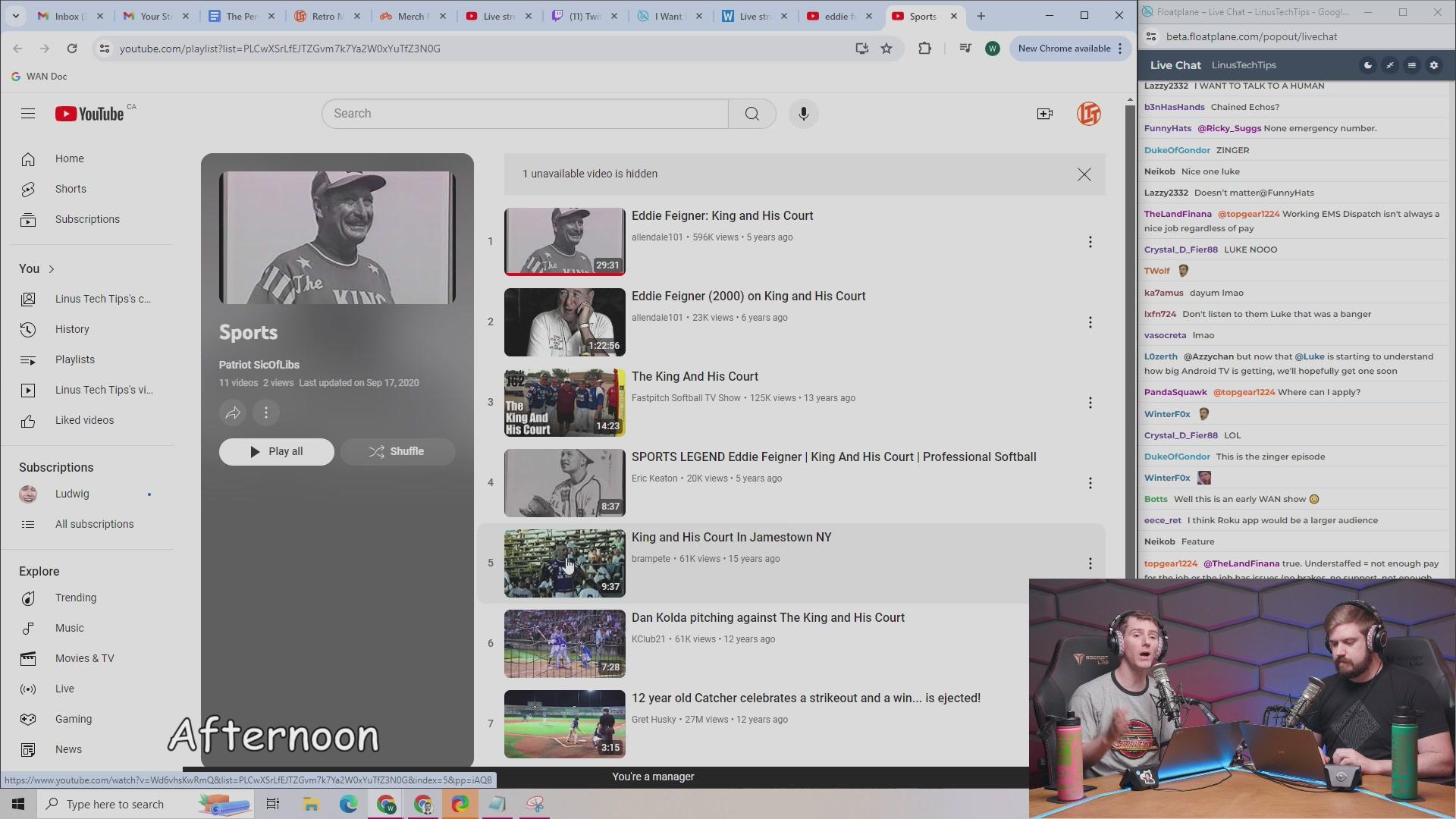
Task: Open Task View on taskbar
Action: click(273, 804)
